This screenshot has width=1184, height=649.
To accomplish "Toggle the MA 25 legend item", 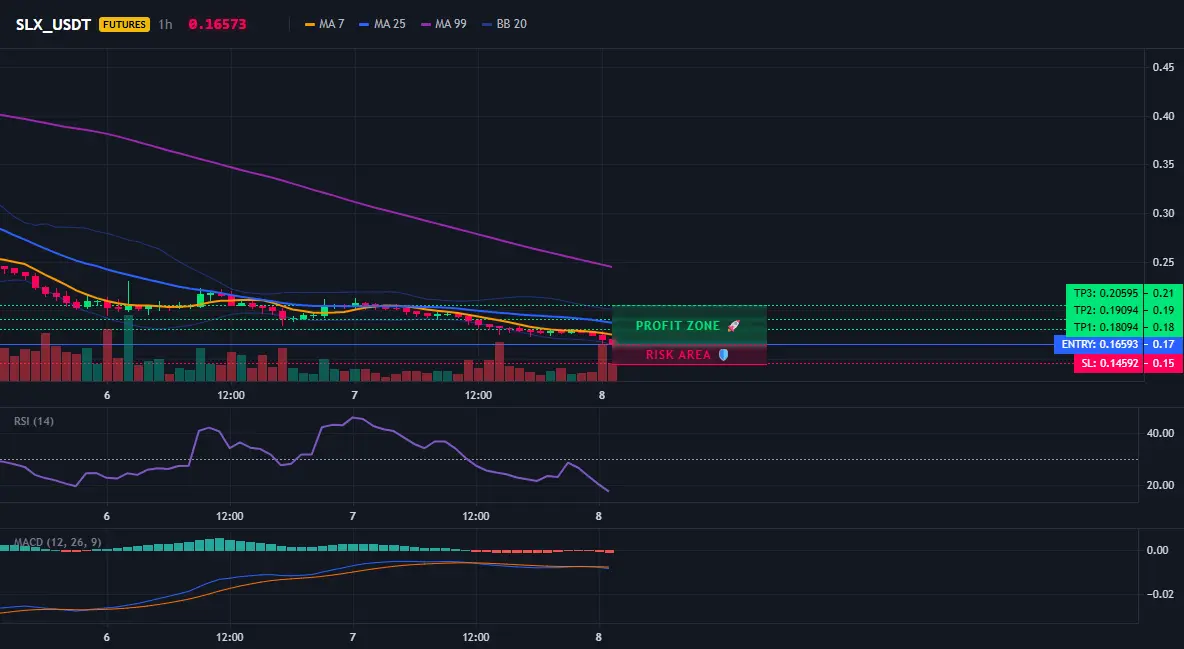I will tap(383, 24).
